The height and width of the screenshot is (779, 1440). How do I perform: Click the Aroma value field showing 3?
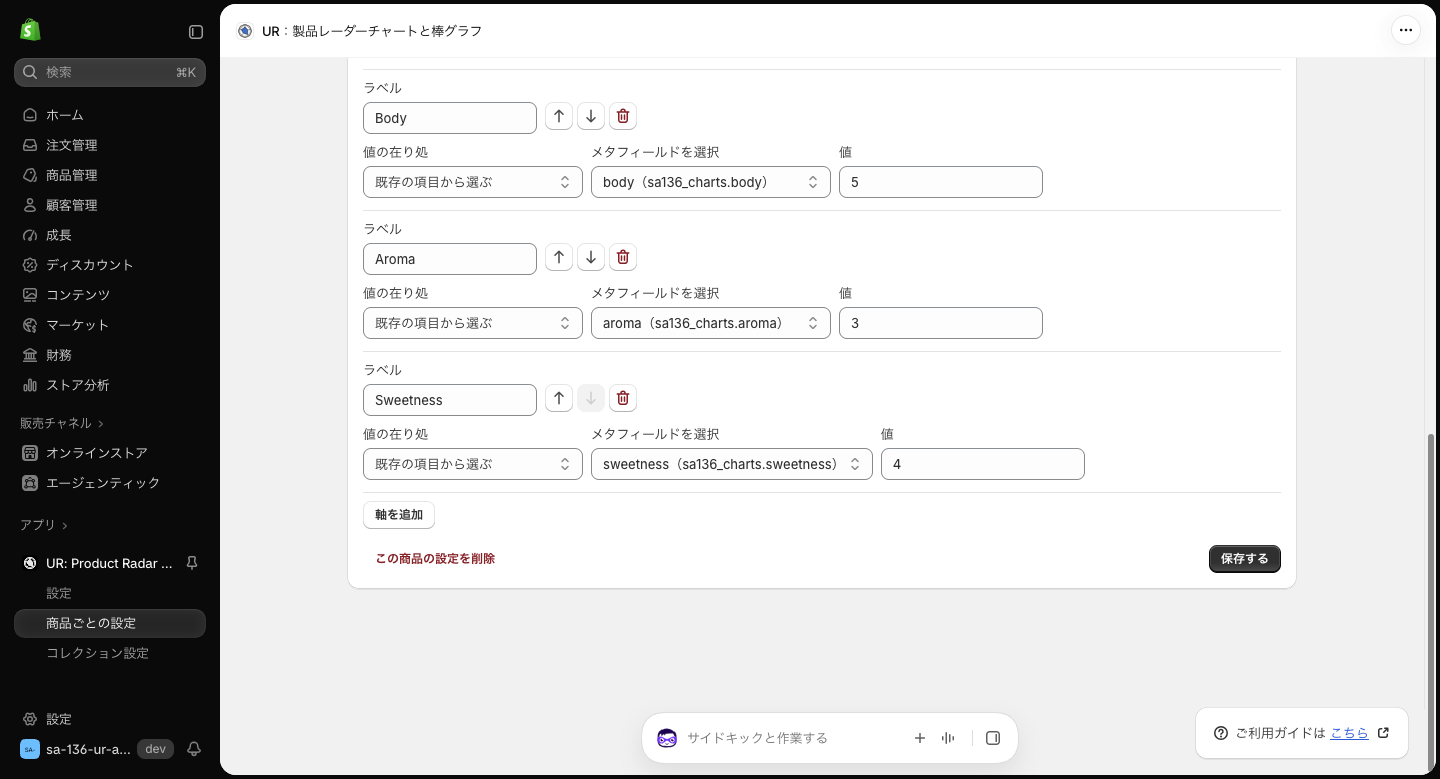[941, 323]
